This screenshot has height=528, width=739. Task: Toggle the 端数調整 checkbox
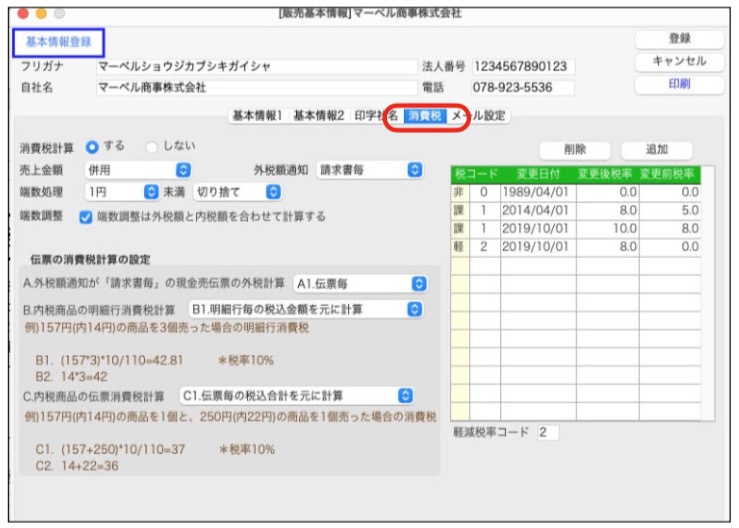[87, 216]
